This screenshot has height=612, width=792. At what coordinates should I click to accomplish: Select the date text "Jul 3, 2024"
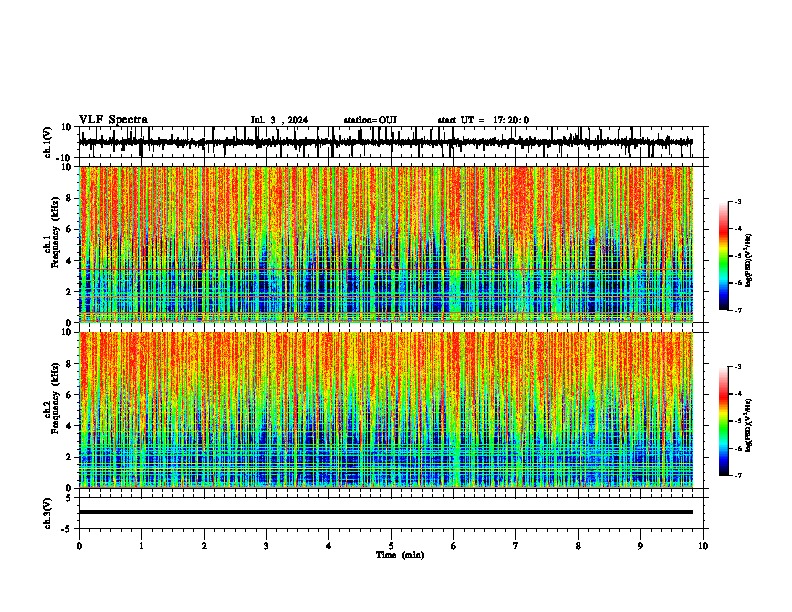tap(279, 120)
